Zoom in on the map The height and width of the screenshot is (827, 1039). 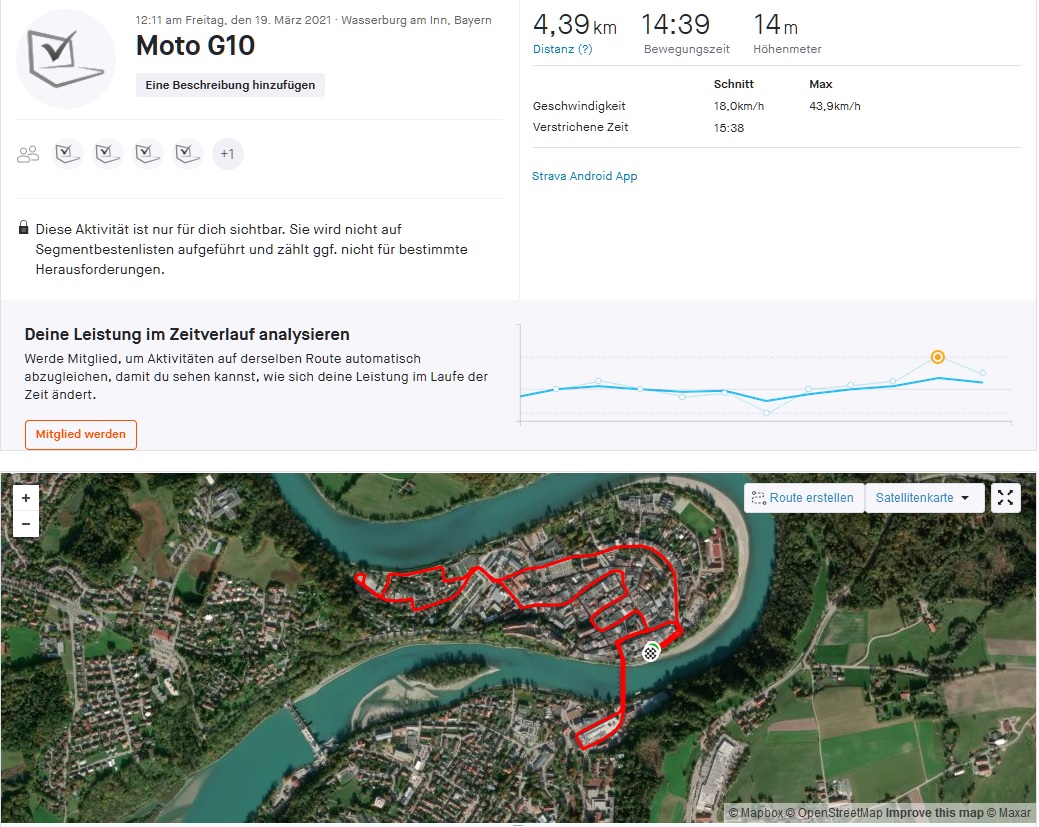coord(26,498)
